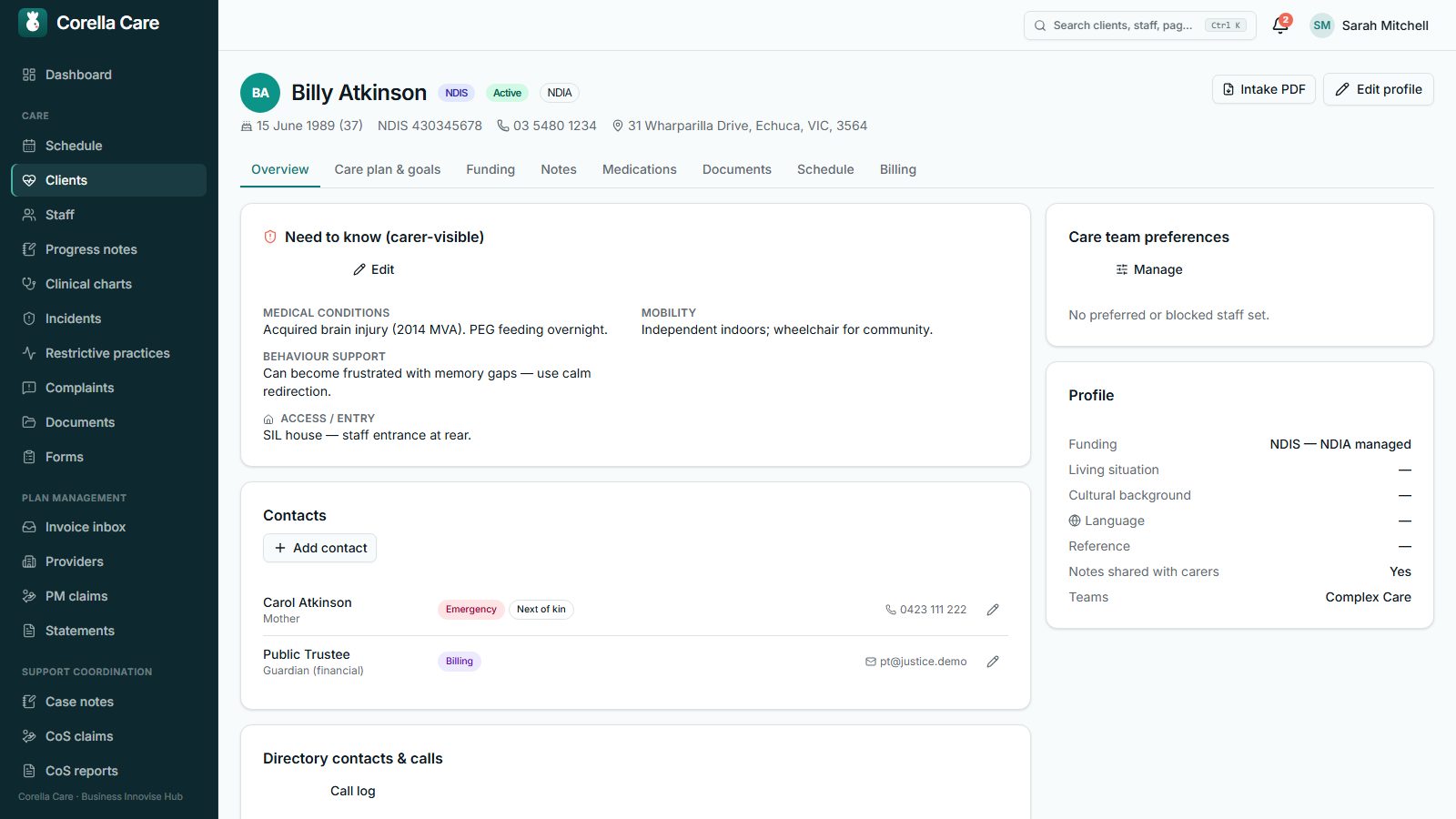Viewport: 1456px width, 819px height.
Task: Open the Medications tab
Action: tap(640, 169)
